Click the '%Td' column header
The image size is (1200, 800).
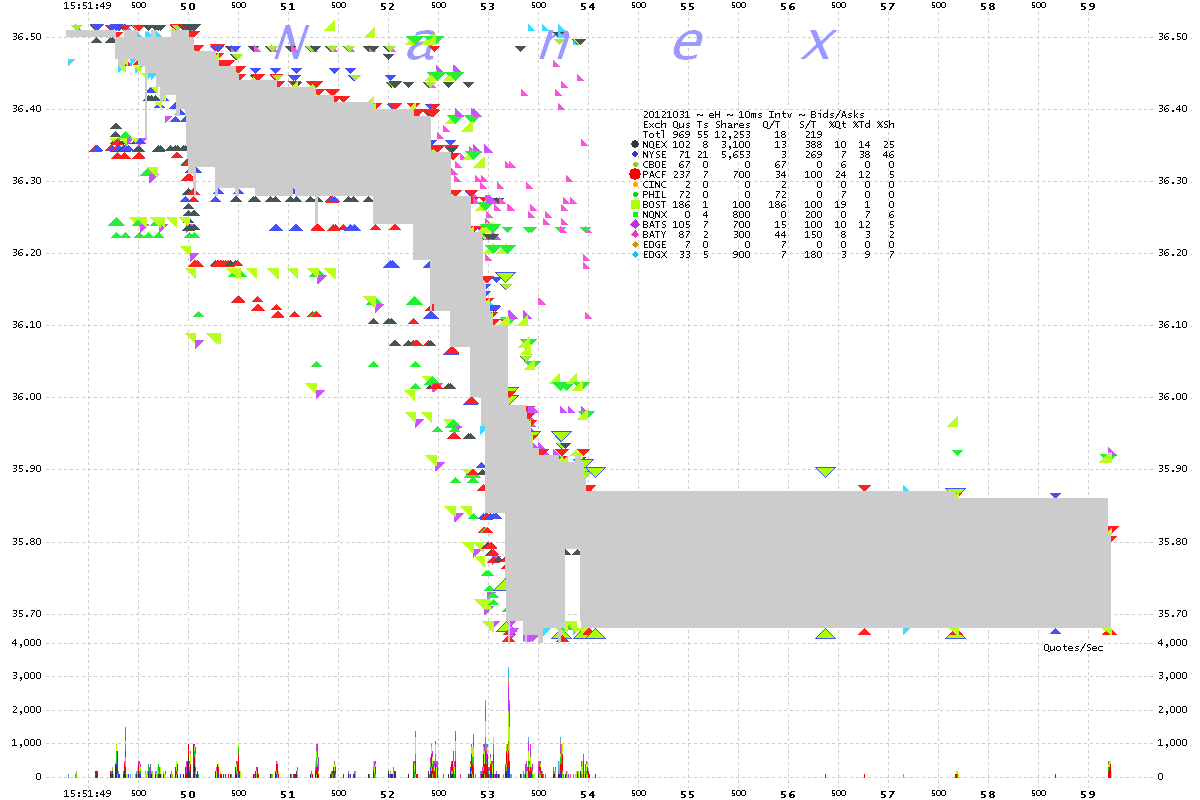pyautogui.click(x=862, y=125)
